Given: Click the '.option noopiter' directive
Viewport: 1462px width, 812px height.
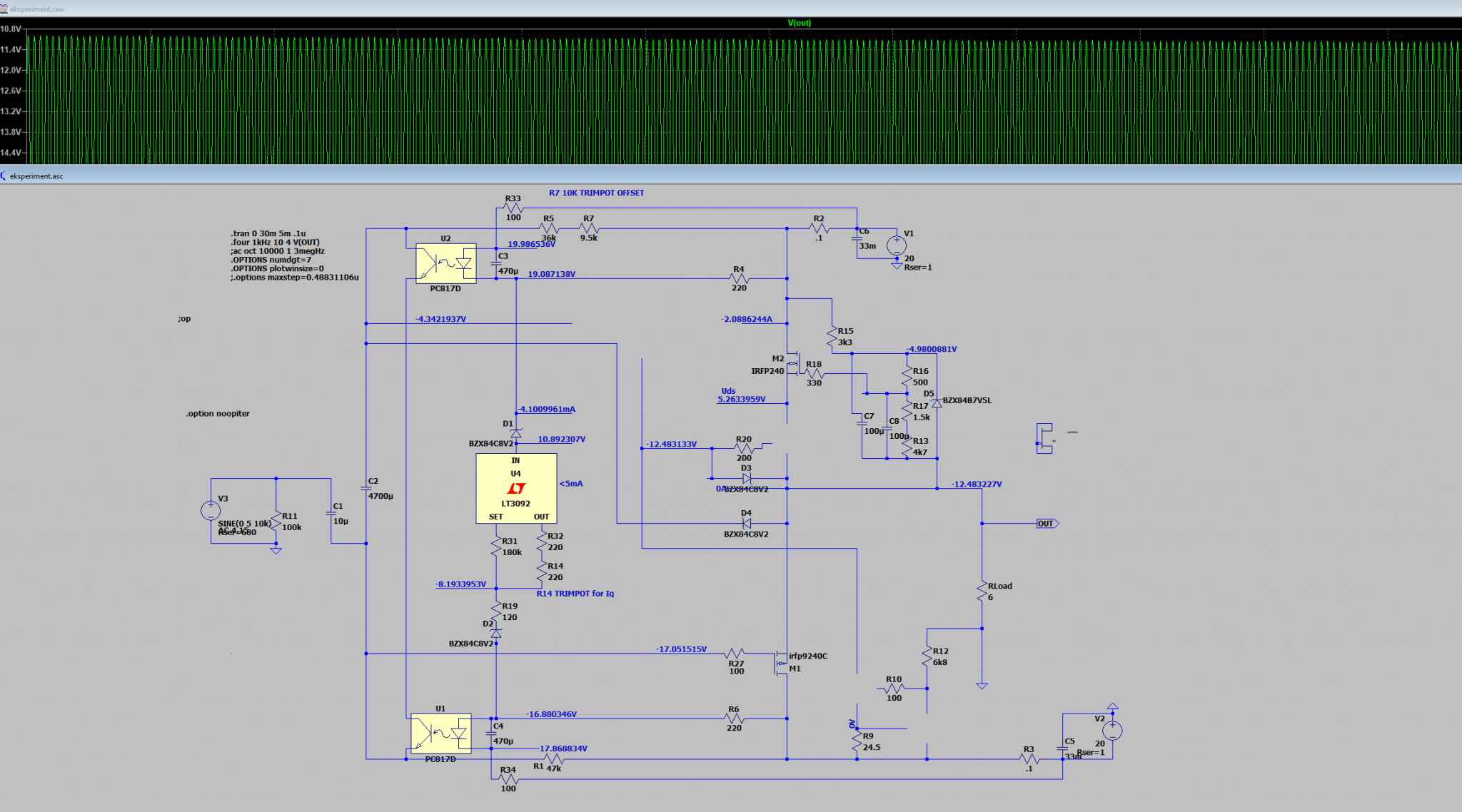Looking at the screenshot, I should (218, 413).
